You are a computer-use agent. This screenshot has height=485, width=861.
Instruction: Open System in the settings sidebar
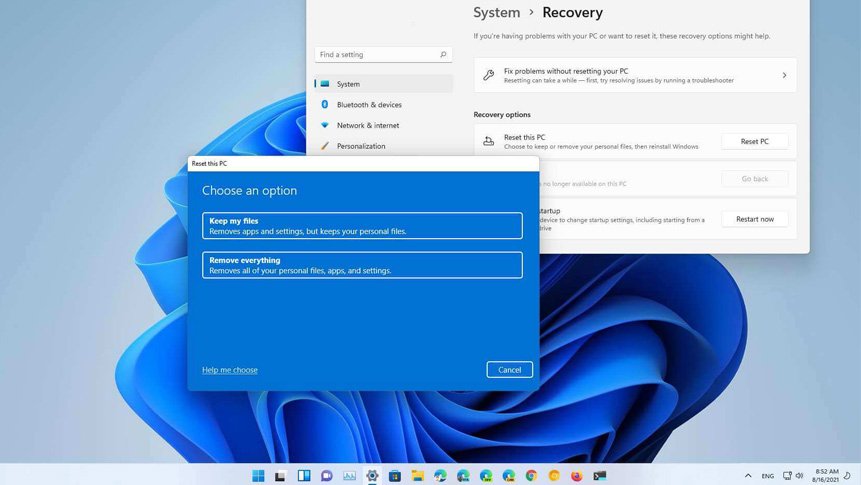pos(348,84)
